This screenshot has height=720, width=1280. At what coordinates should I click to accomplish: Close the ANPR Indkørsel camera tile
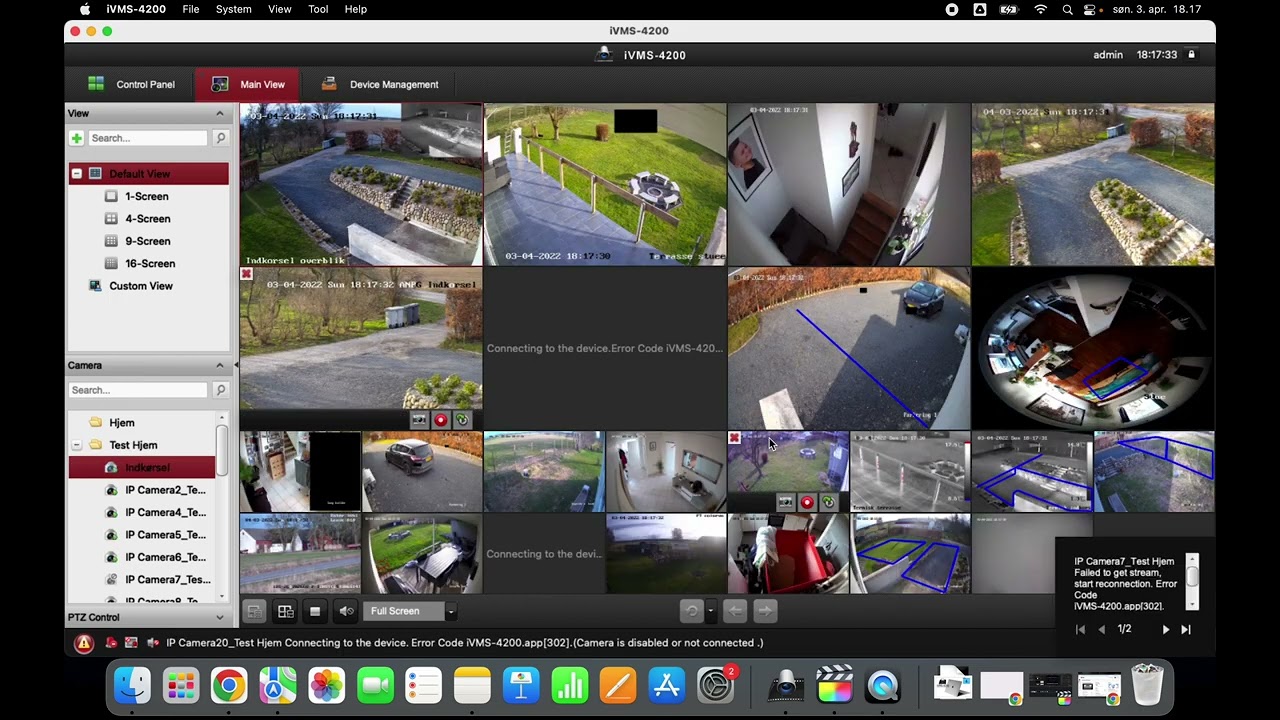[246, 274]
